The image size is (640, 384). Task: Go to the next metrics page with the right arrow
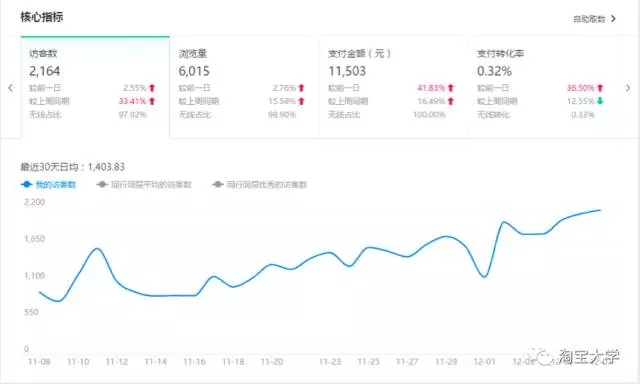(x=628, y=88)
